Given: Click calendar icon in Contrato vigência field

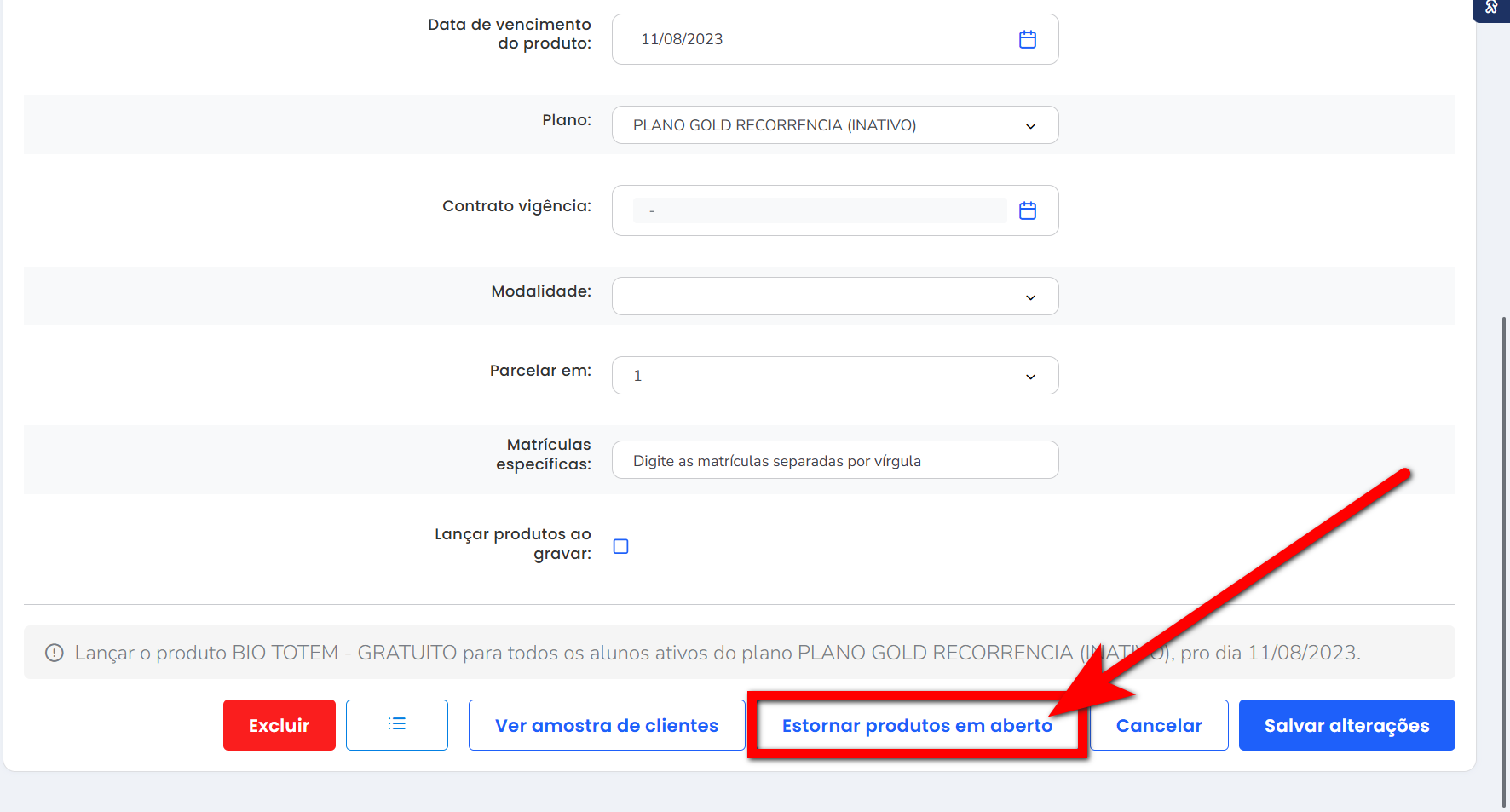Looking at the screenshot, I should click(1027, 210).
